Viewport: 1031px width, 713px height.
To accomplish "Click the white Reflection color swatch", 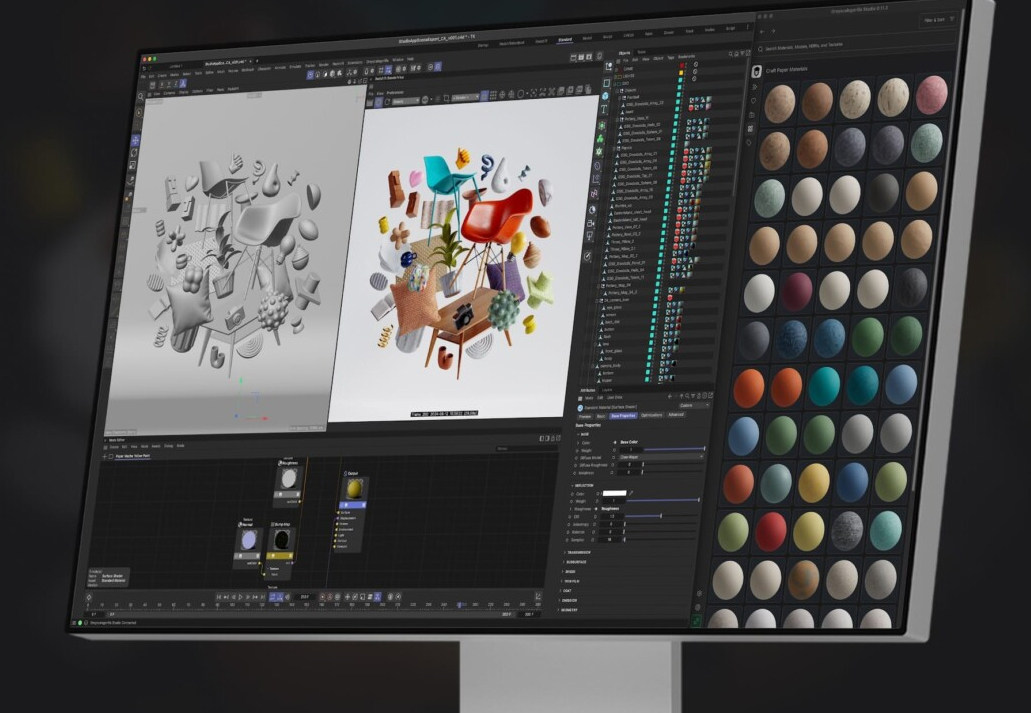I will pyautogui.click(x=615, y=493).
